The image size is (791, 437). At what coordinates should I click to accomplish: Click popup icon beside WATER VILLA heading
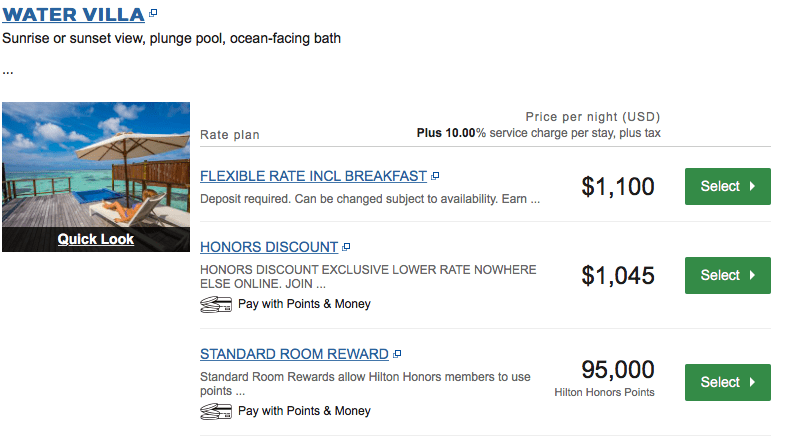tap(153, 13)
